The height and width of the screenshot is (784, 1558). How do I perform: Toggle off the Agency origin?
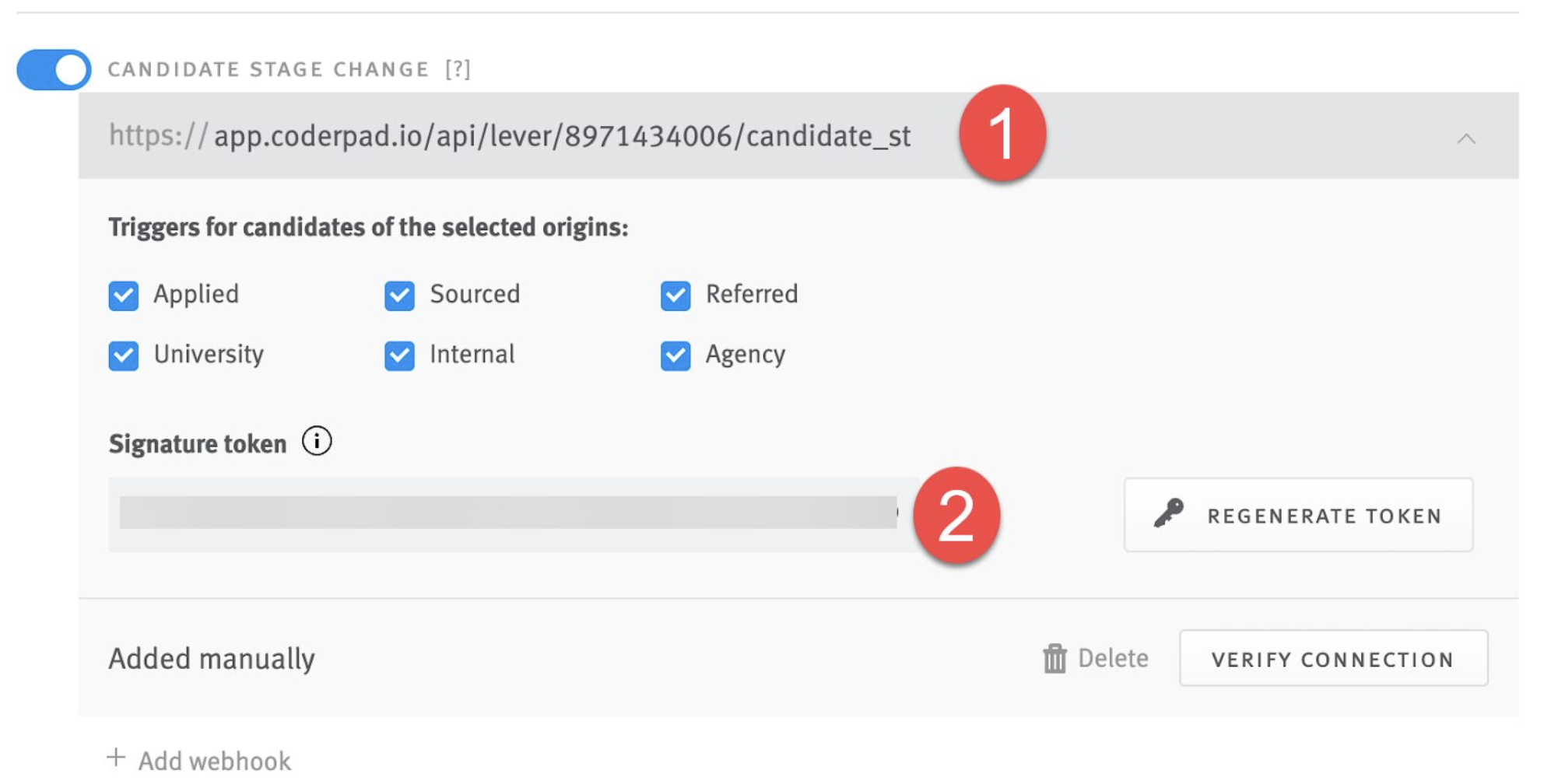tap(675, 355)
